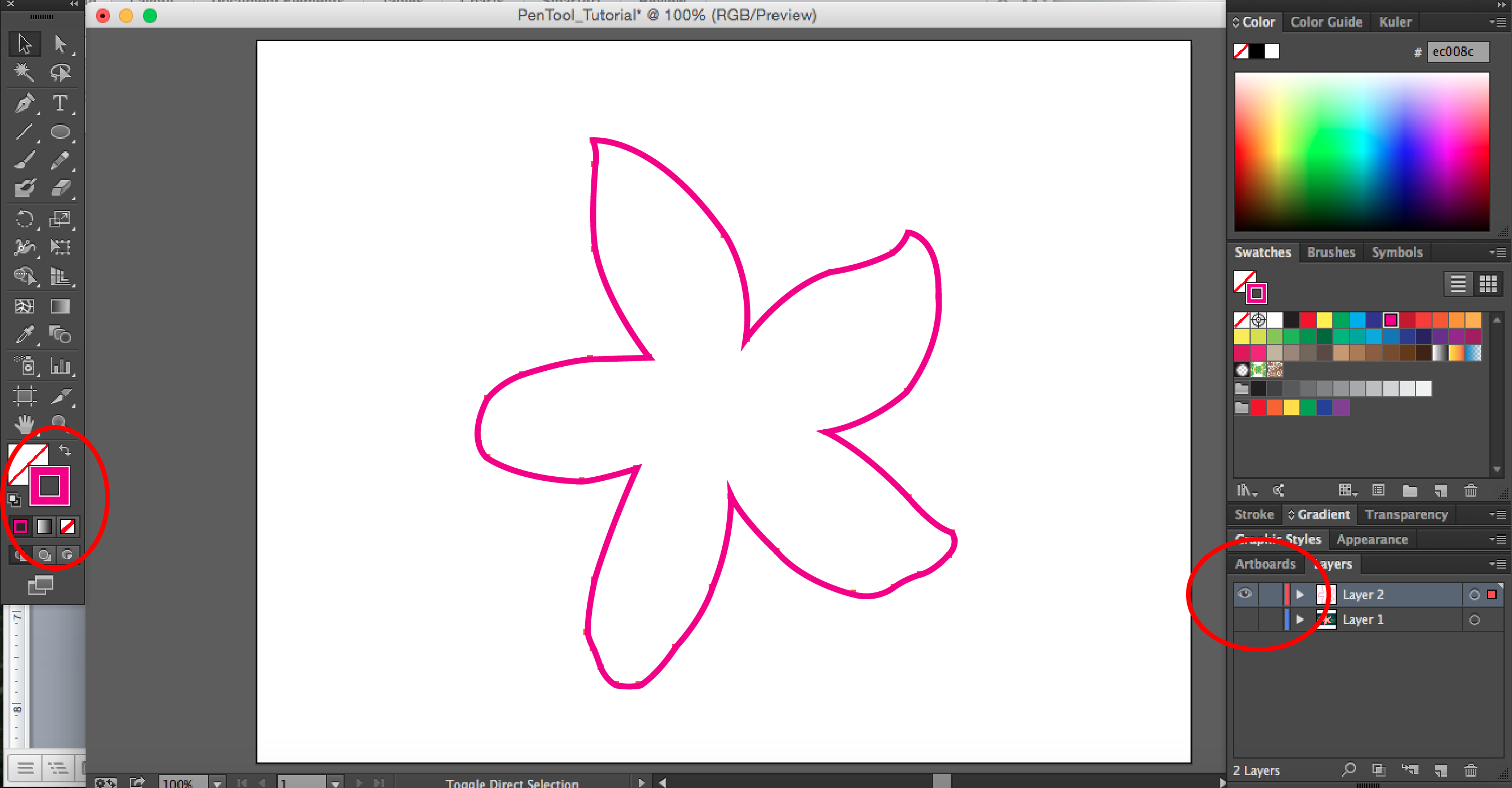
Task: Select the Blob Brush tool
Action: [x=24, y=188]
